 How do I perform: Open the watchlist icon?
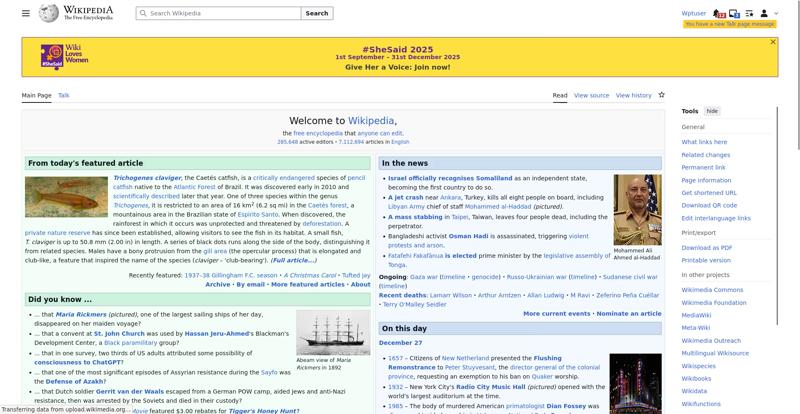749,13
